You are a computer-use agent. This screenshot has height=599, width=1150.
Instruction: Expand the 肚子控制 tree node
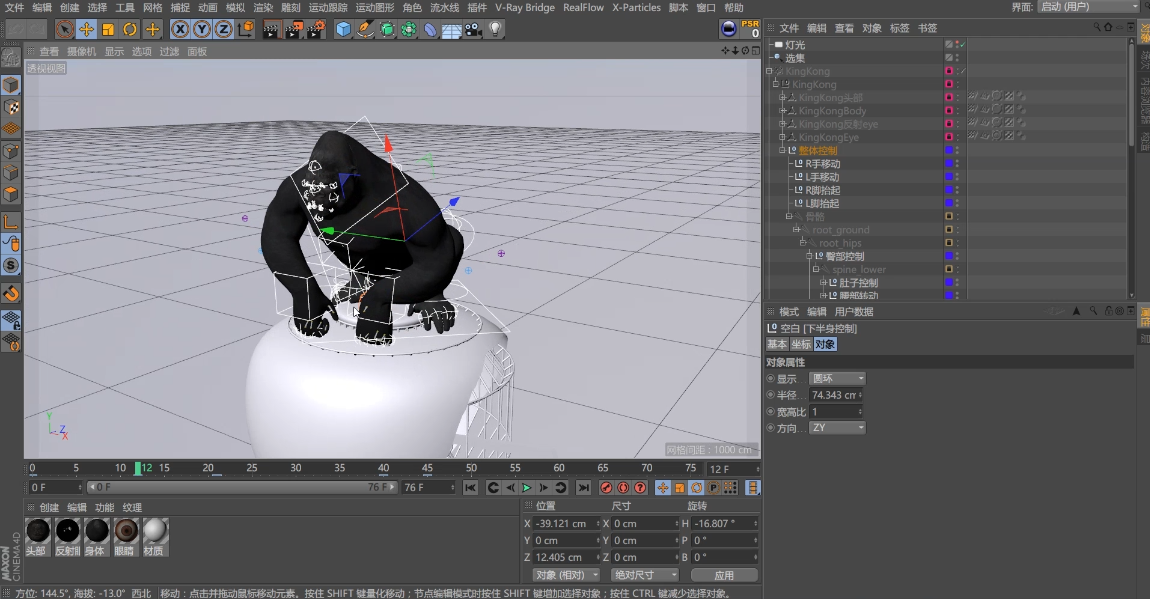(x=822, y=282)
